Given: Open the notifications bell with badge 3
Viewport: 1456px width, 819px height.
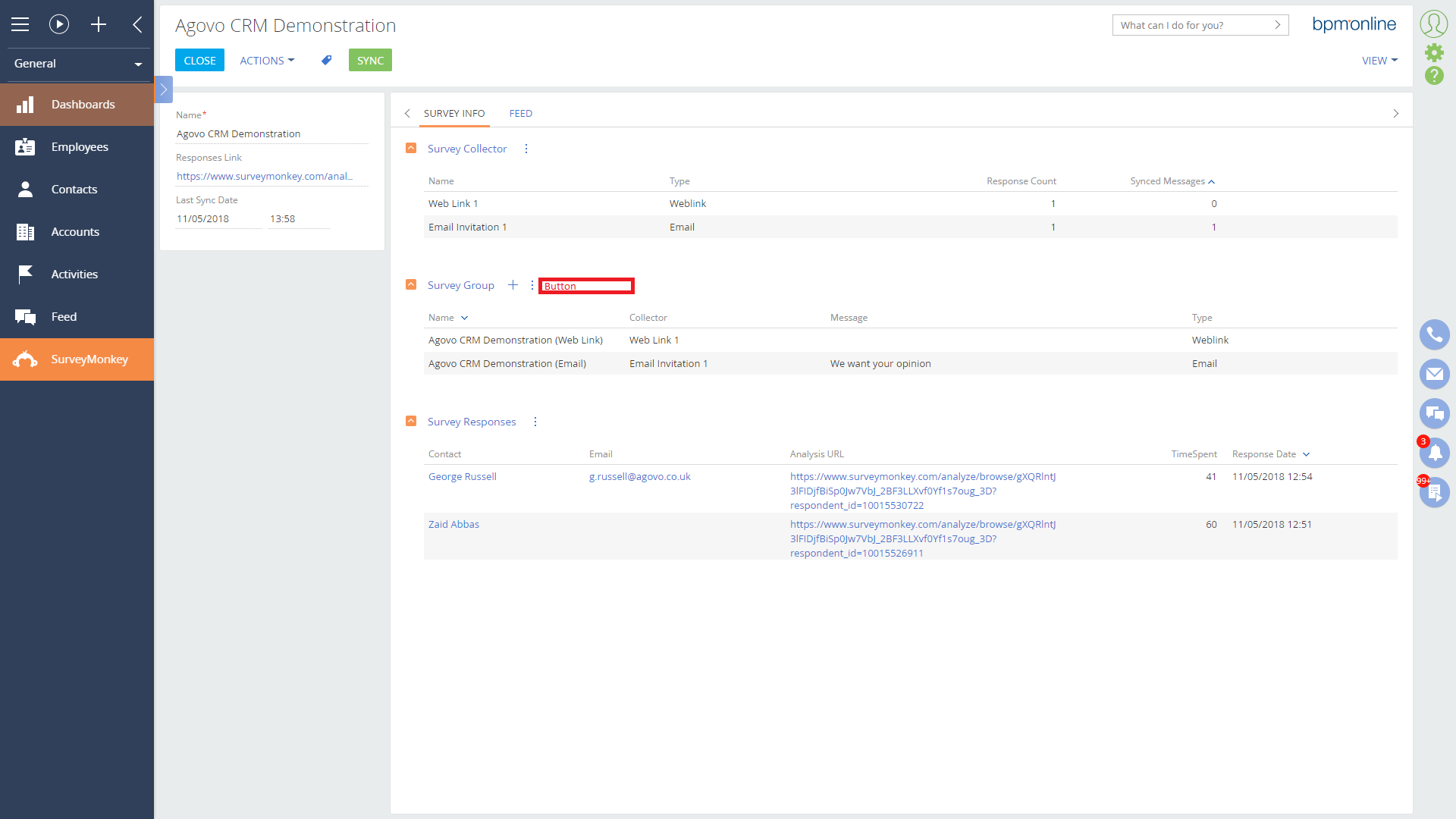Looking at the screenshot, I should 1434,453.
